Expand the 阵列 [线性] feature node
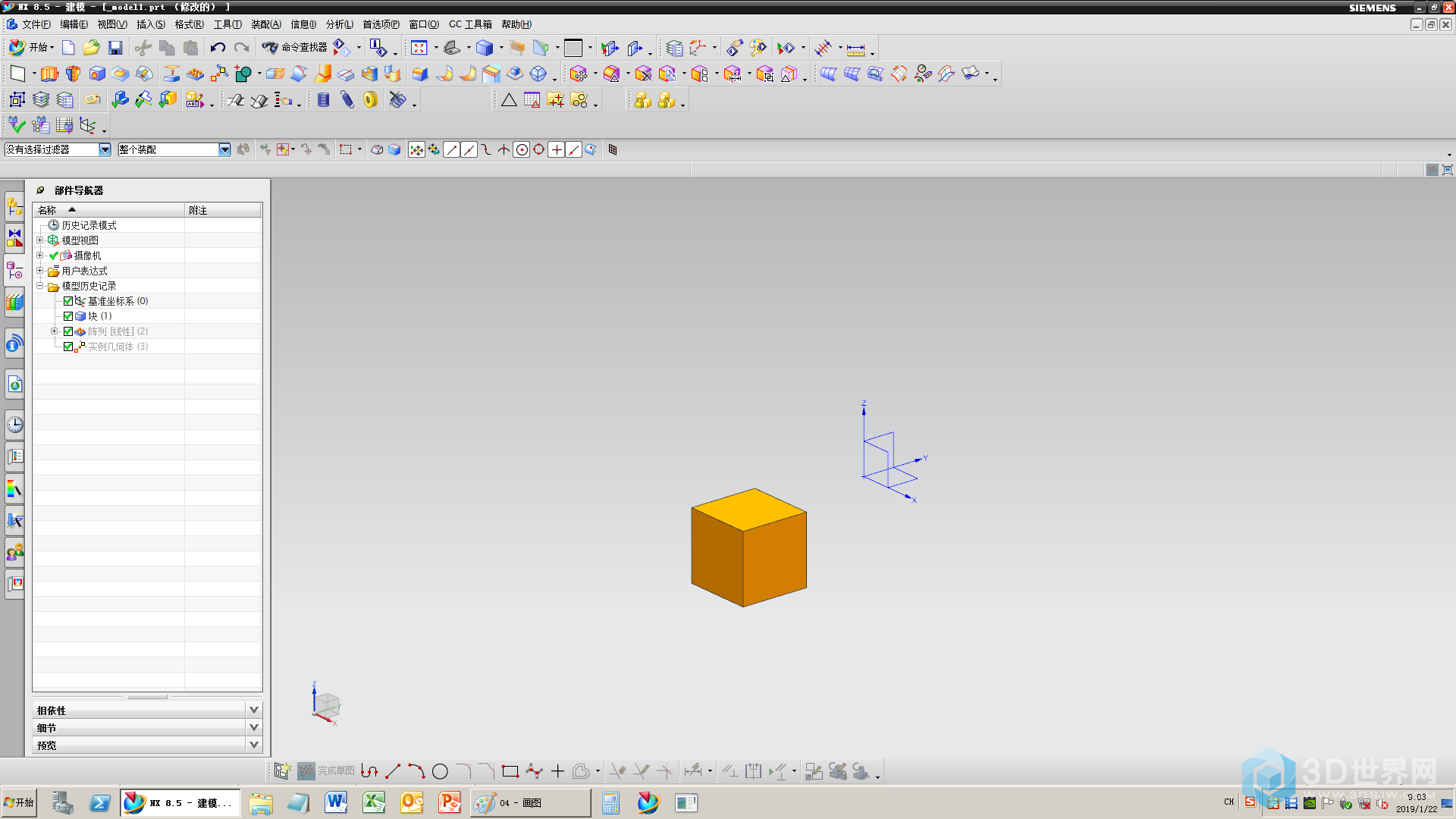This screenshot has height=819, width=1456. click(x=54, y=331)
